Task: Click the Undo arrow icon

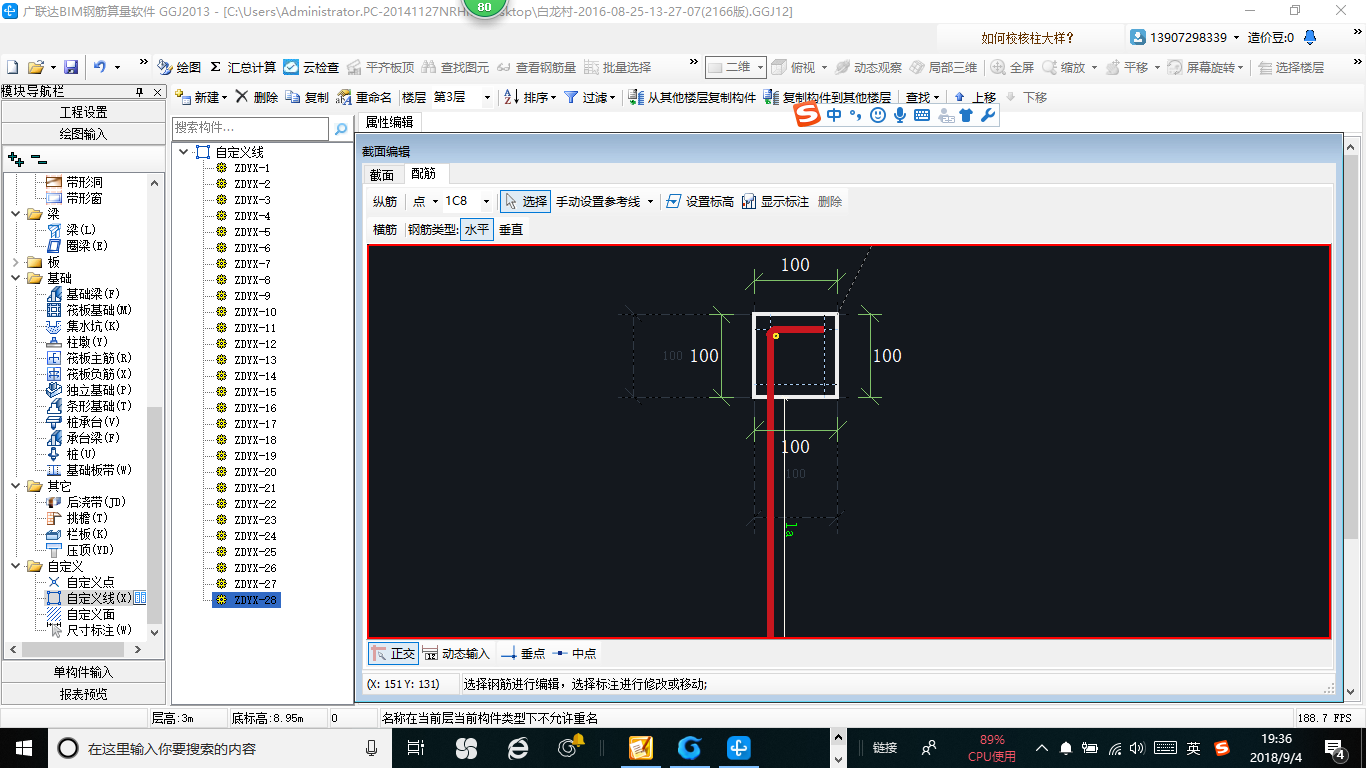Action: pyautogui.click(x=100, y=67)
